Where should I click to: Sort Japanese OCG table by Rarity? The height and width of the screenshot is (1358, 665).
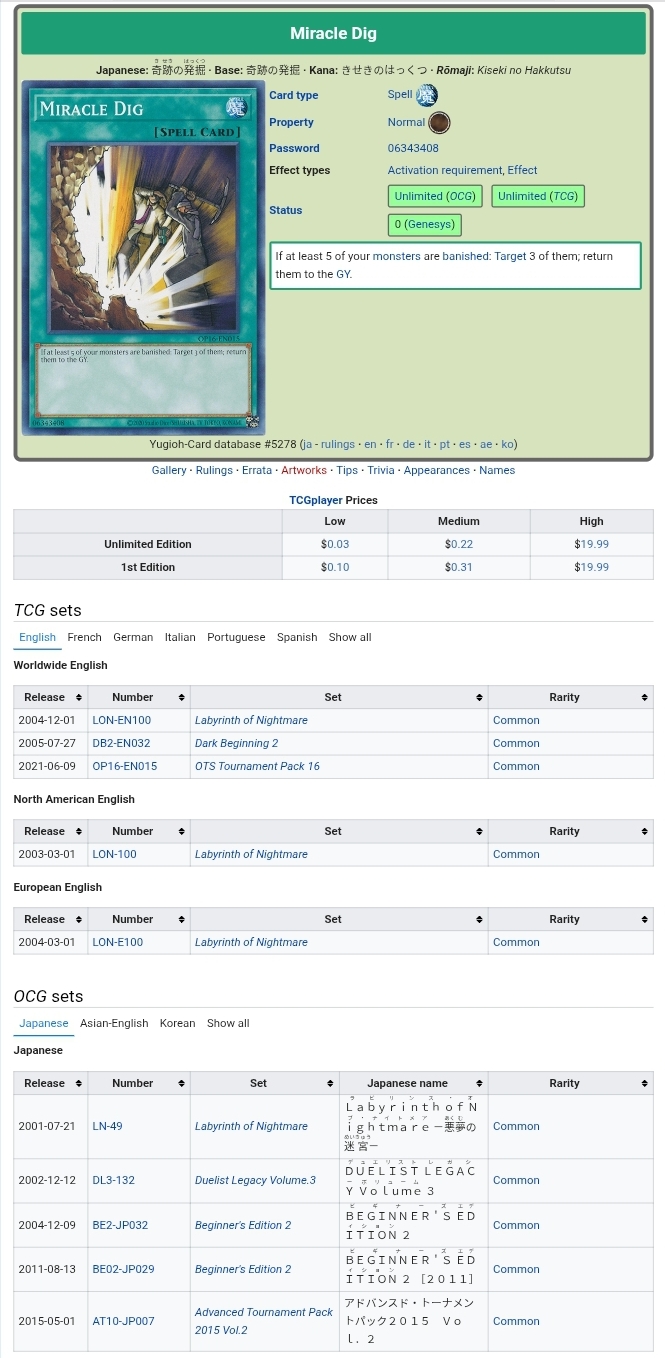tap(571, 1083)
